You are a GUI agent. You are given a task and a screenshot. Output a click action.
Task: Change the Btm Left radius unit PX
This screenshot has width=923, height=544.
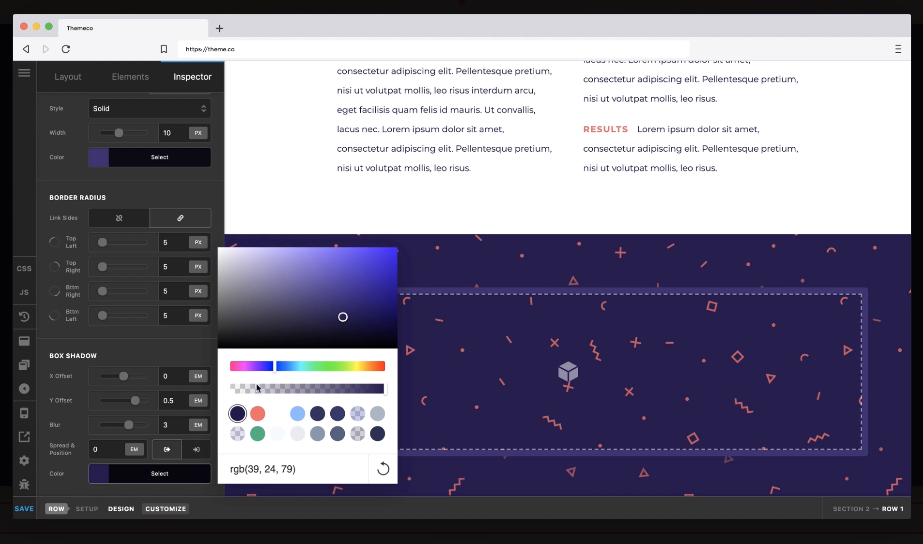pyautogui.click(x=198, y=316)
